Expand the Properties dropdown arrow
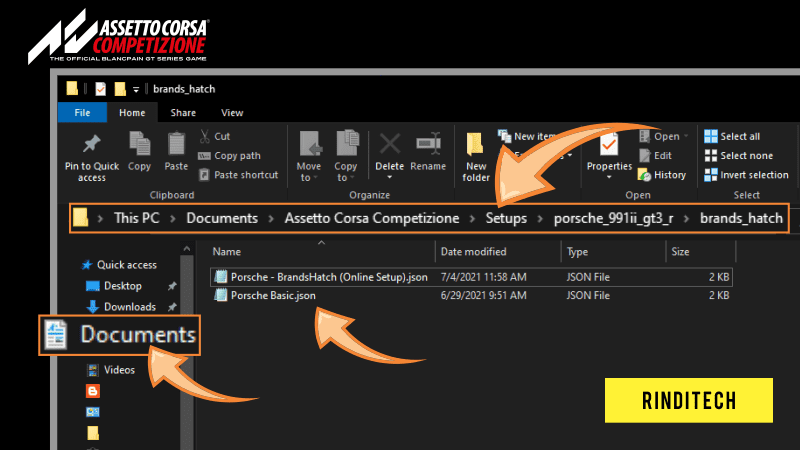The height and width of the screenshot is (450, 800). point(609,178)
